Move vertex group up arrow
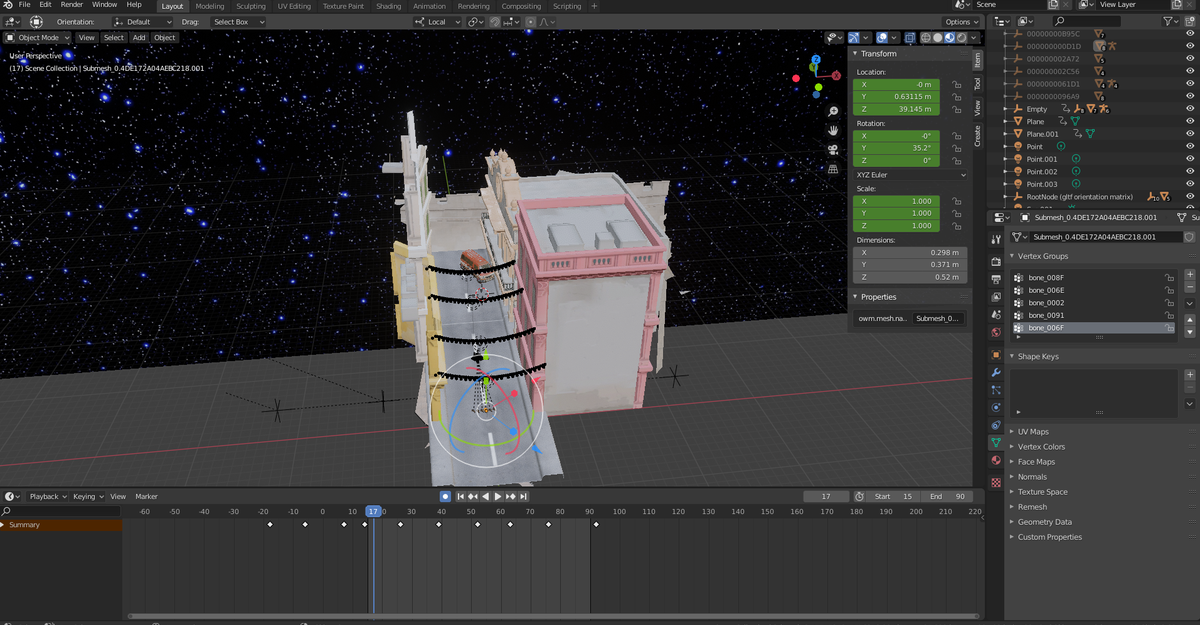This screenshot has width=1200, height=625. point(1190,320)
